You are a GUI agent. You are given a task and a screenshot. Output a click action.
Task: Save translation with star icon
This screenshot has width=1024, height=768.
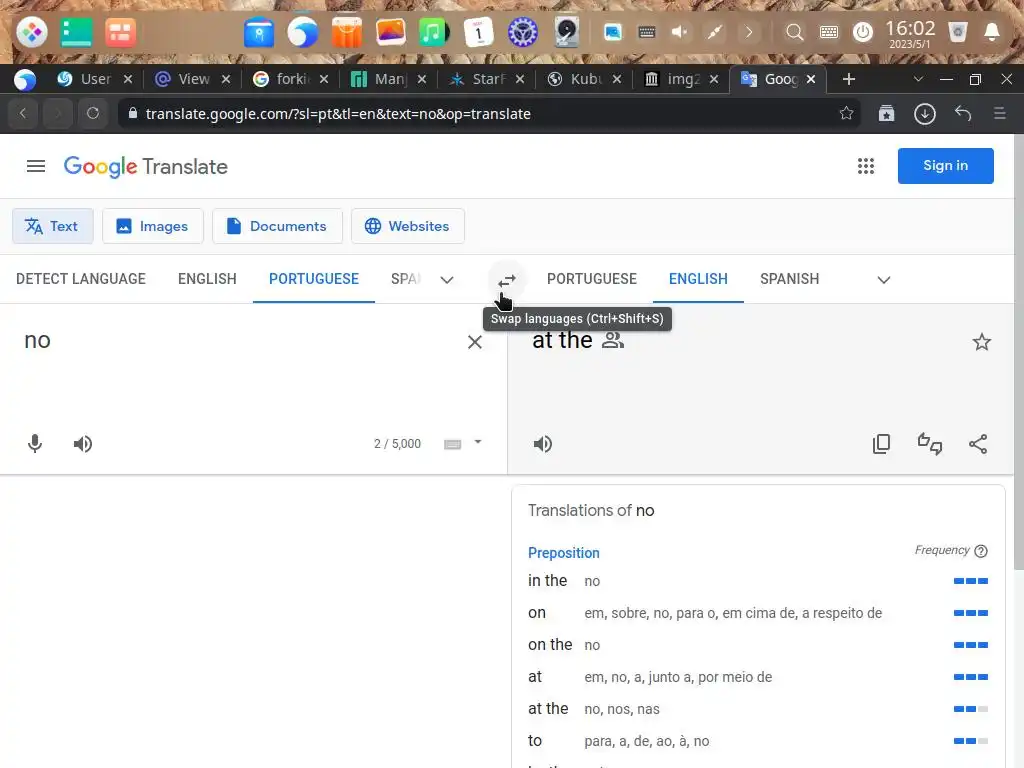click(x=982, y=342)
